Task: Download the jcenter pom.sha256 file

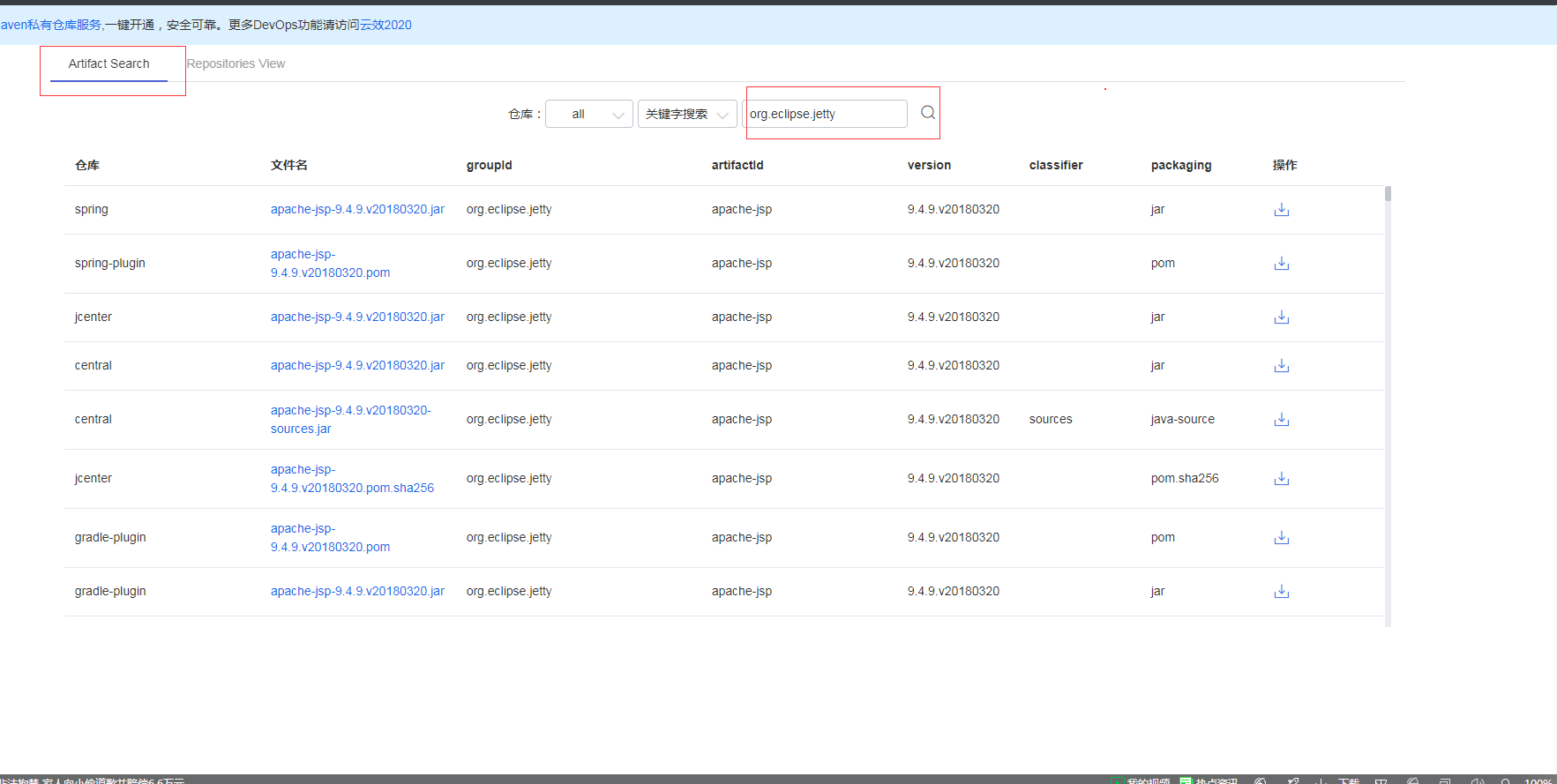Action: [x=1282, y=479]
